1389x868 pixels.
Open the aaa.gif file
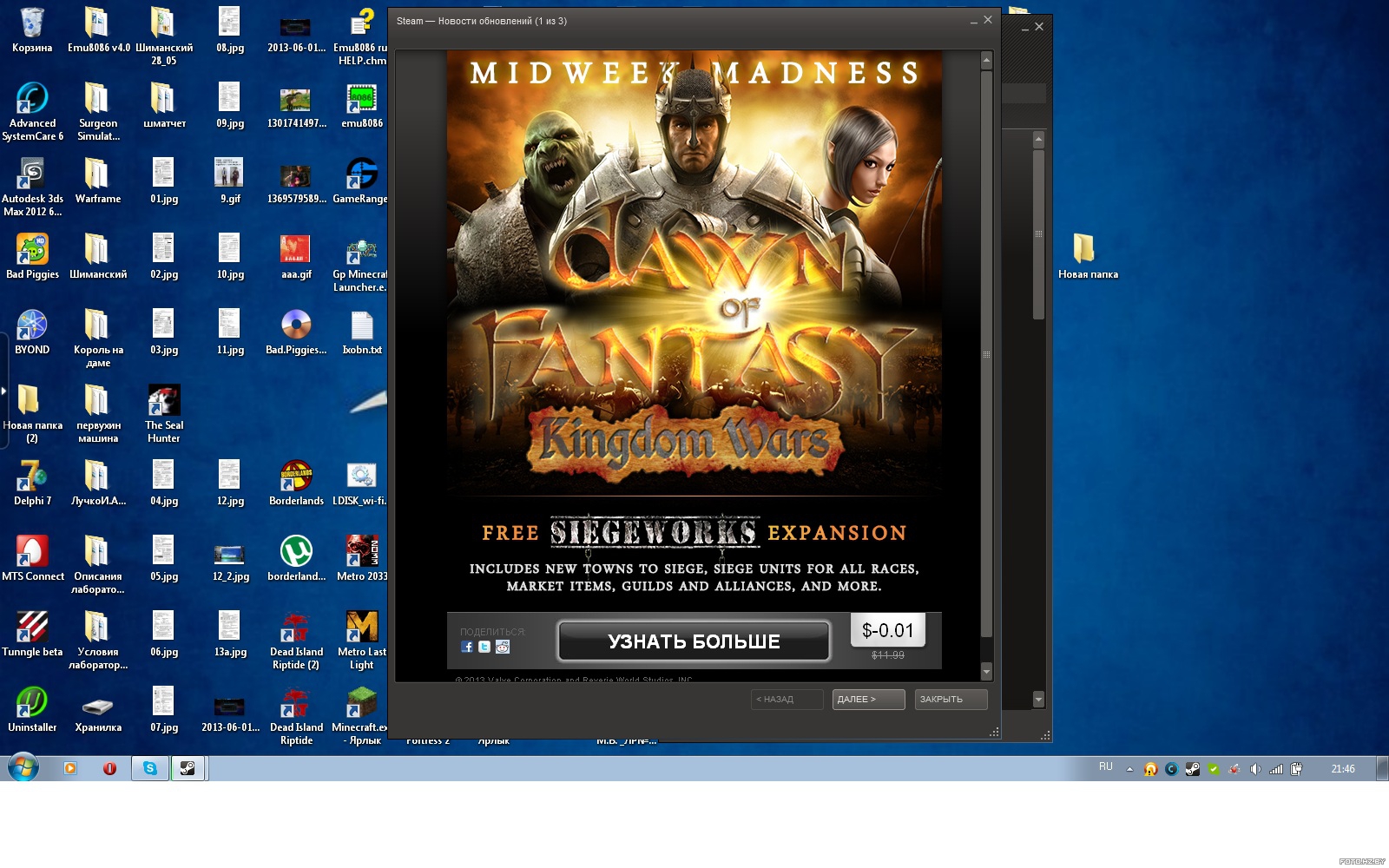tap(296, 257)
